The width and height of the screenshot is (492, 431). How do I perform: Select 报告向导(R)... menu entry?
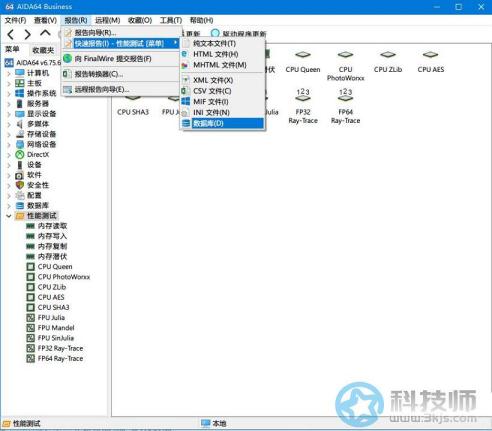(x=121, y=33)
